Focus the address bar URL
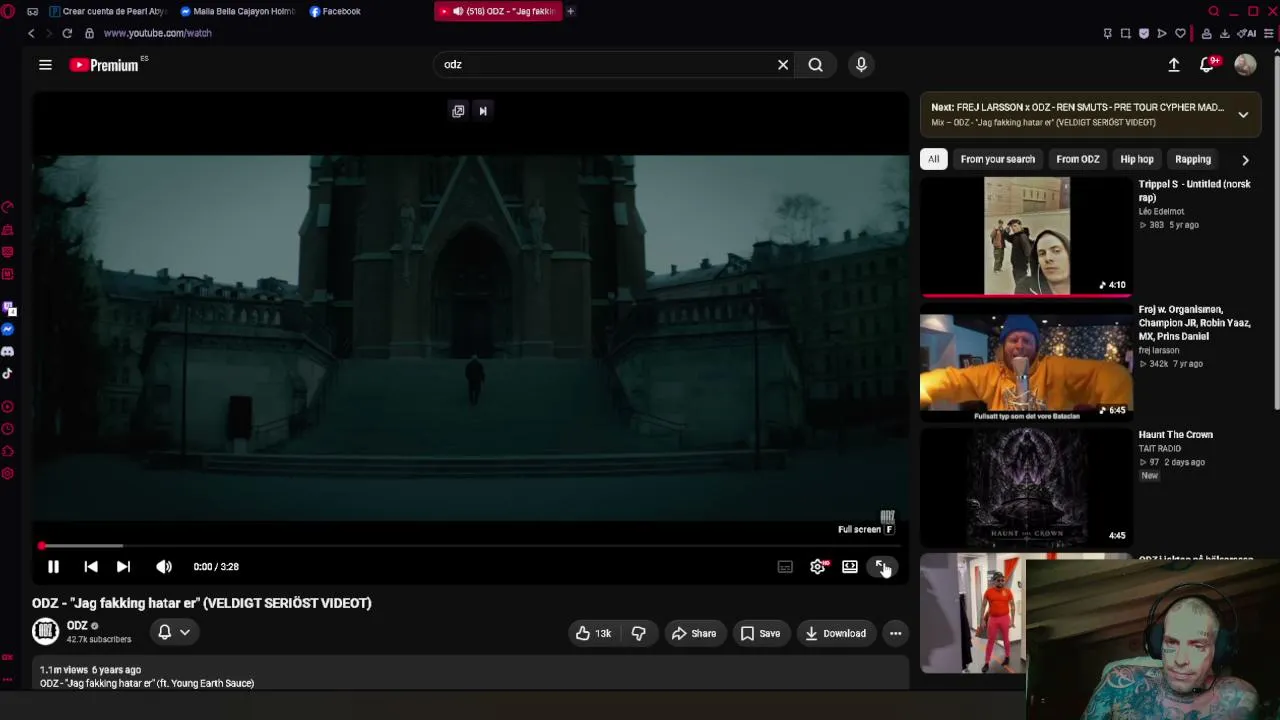1280x720 pixels. pos(157,33)
